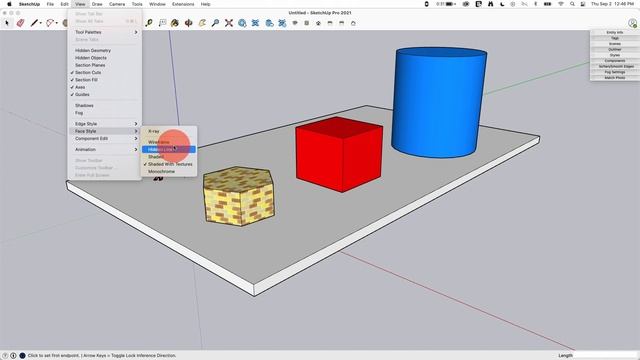640x360 pixels.
Task: Open the Extension Manager icon
Action: (x=282, y=23)
